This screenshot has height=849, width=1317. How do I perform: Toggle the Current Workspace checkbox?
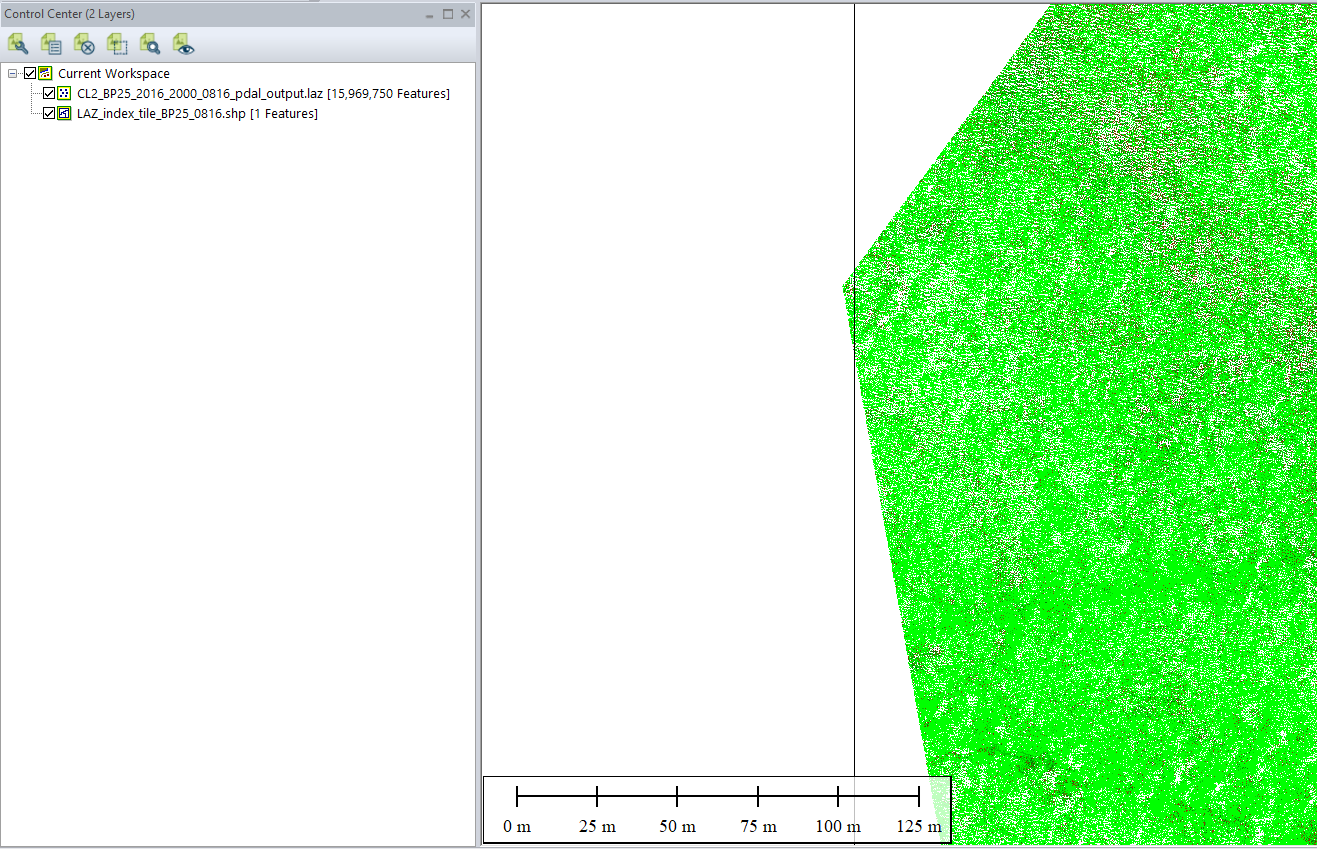click(x=30, y=72)
